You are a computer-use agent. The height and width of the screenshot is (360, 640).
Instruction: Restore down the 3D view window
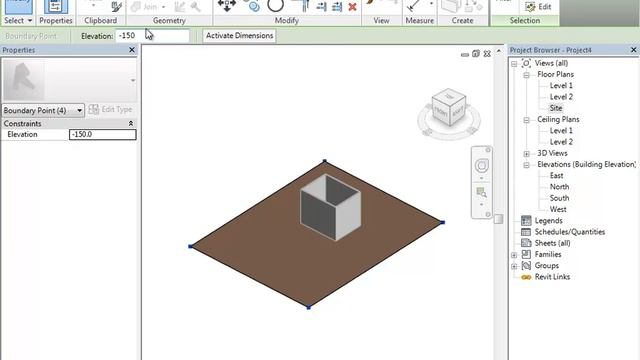pos(476,54)
